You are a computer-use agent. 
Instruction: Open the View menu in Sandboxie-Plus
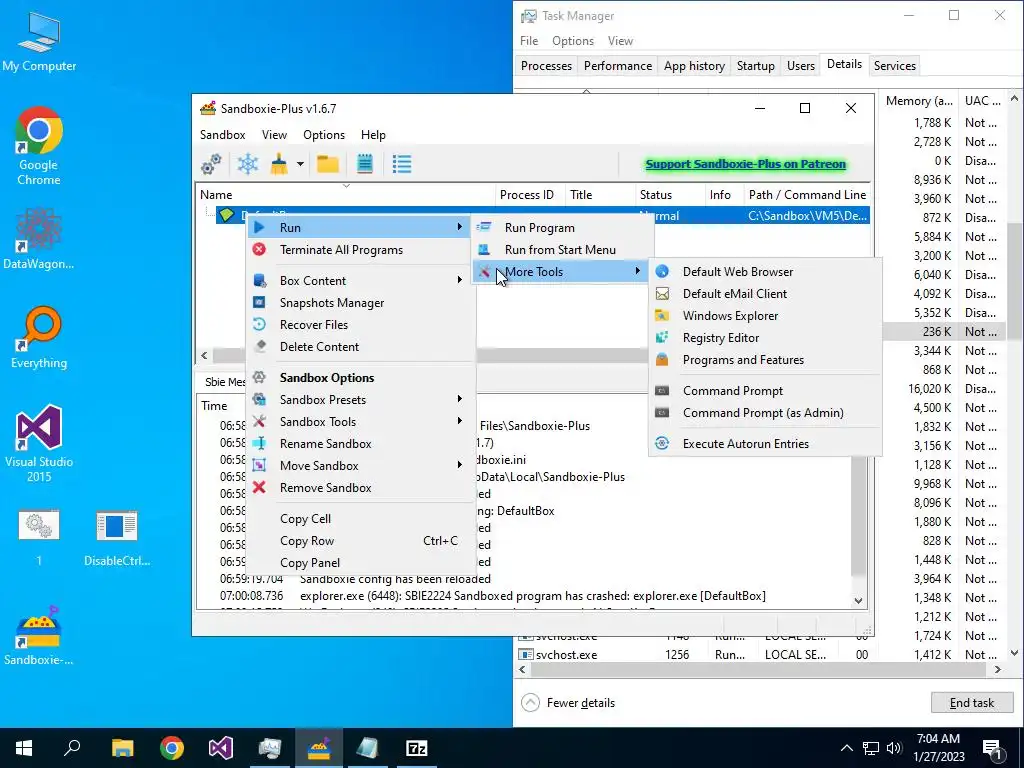coord(274,135)
